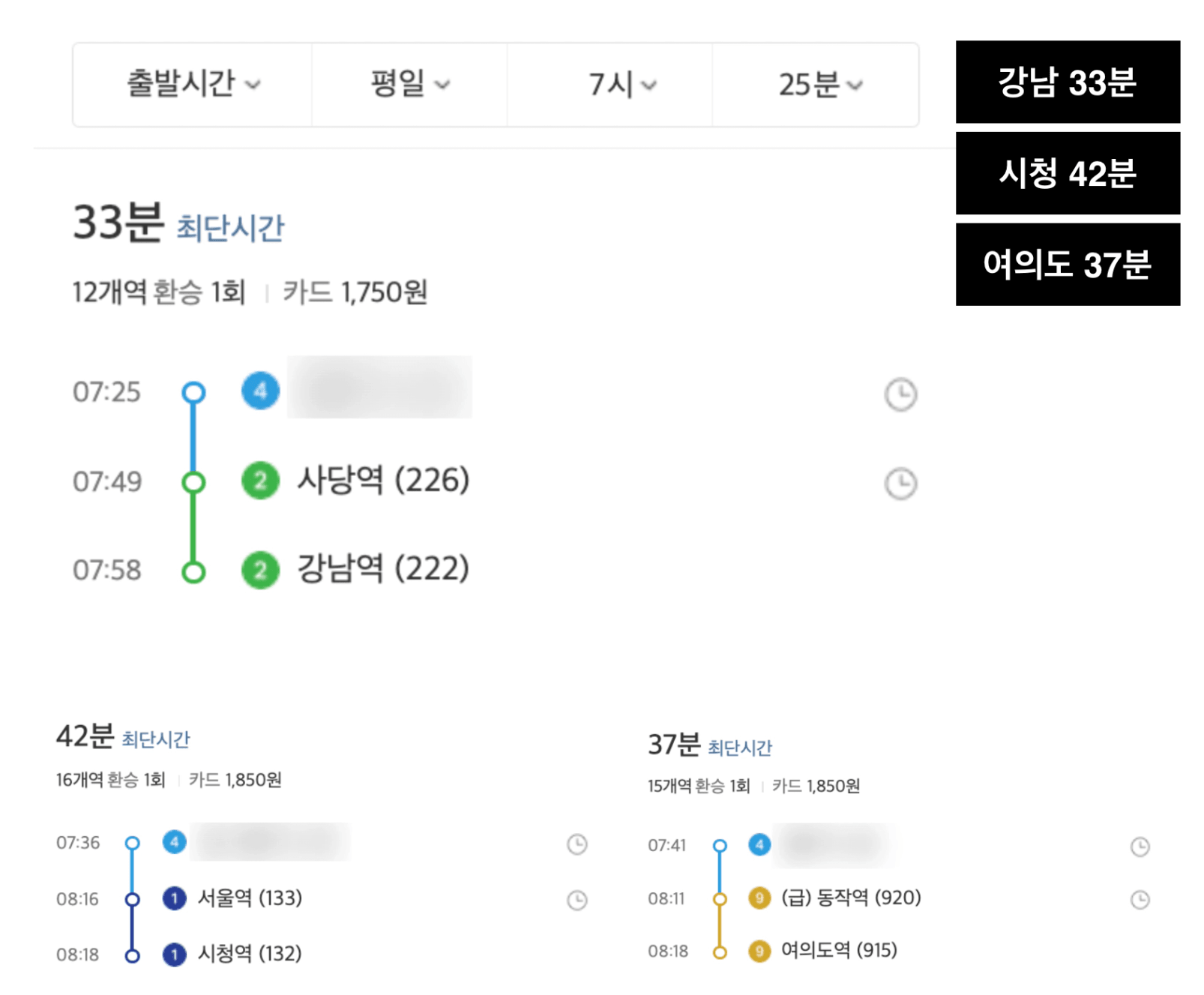Select the 여의도 37분 black label
1204x995 pixels.
(x=1068, y=264)
